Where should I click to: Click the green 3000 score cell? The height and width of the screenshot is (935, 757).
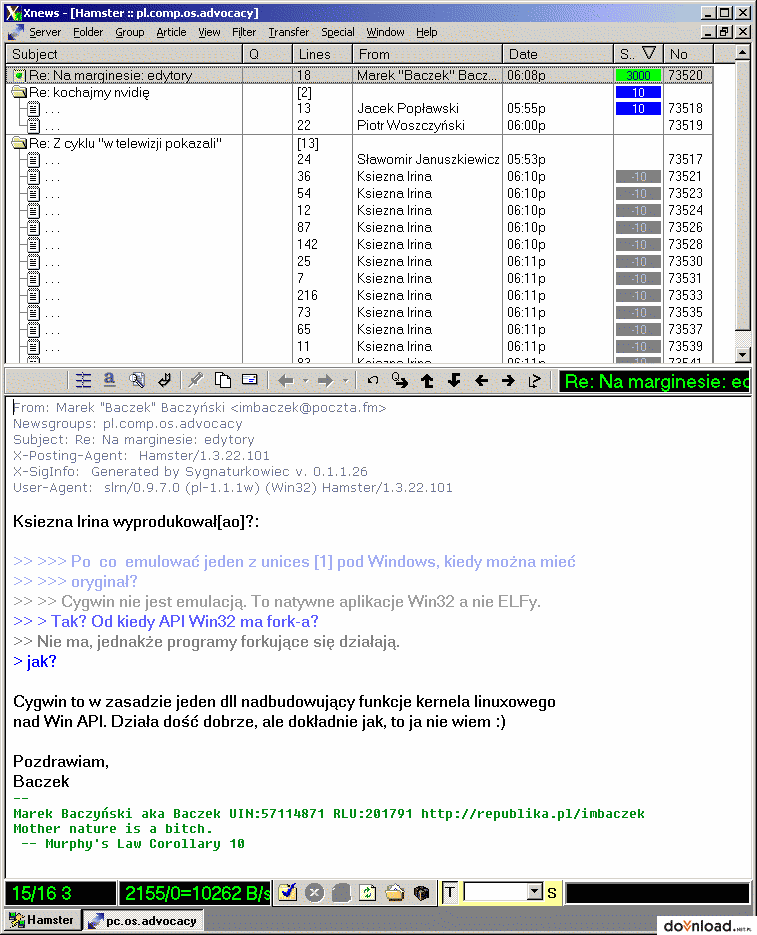coord(638,75)
